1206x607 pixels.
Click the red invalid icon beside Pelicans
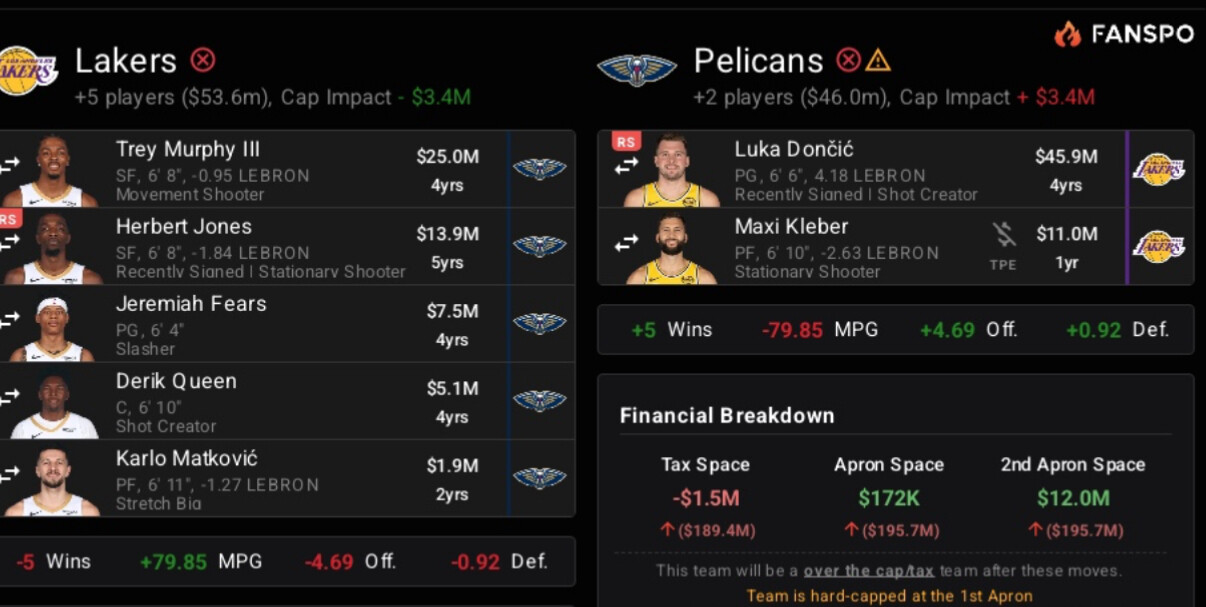[848, 61]
